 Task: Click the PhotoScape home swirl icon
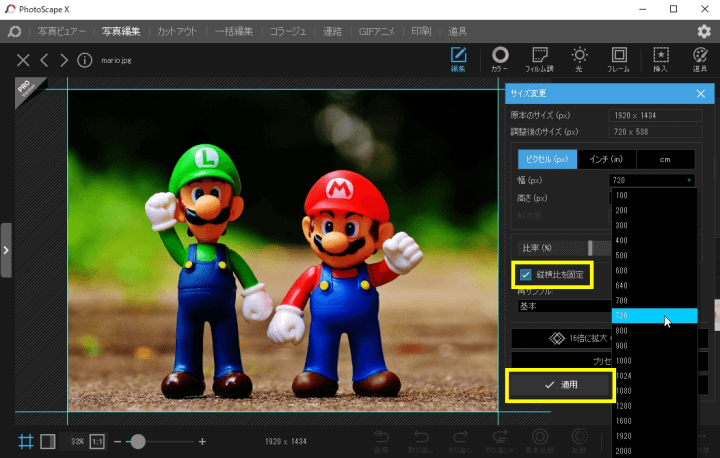[14, 31]
